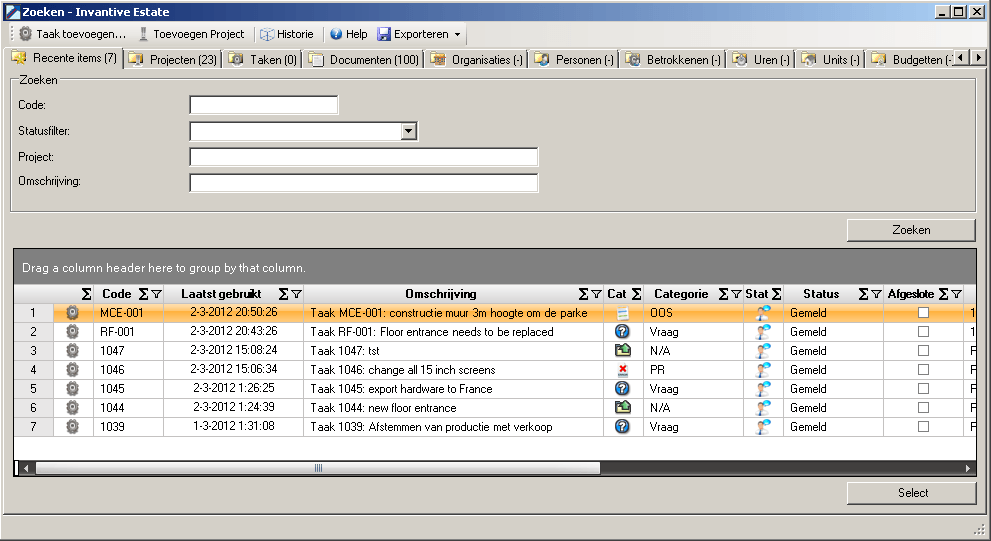The width and height of the screenshot is (991, 541).
Task: Click the grid scrollbar right arrow
Action: pyautogui.click(x=968, y=468)
